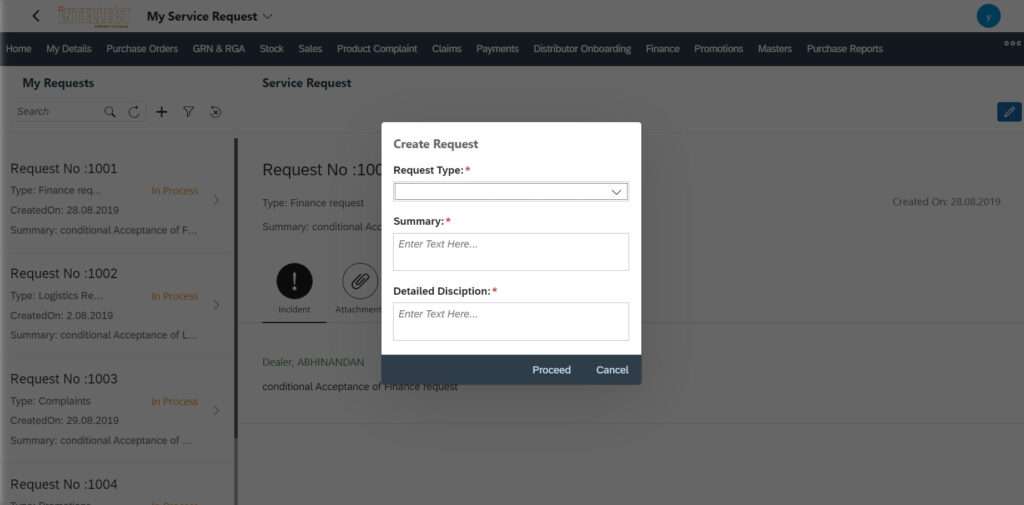Screen dimensions: 1024x505
Task: Go to the Product Complaint menu
Action: coord(377,49)
